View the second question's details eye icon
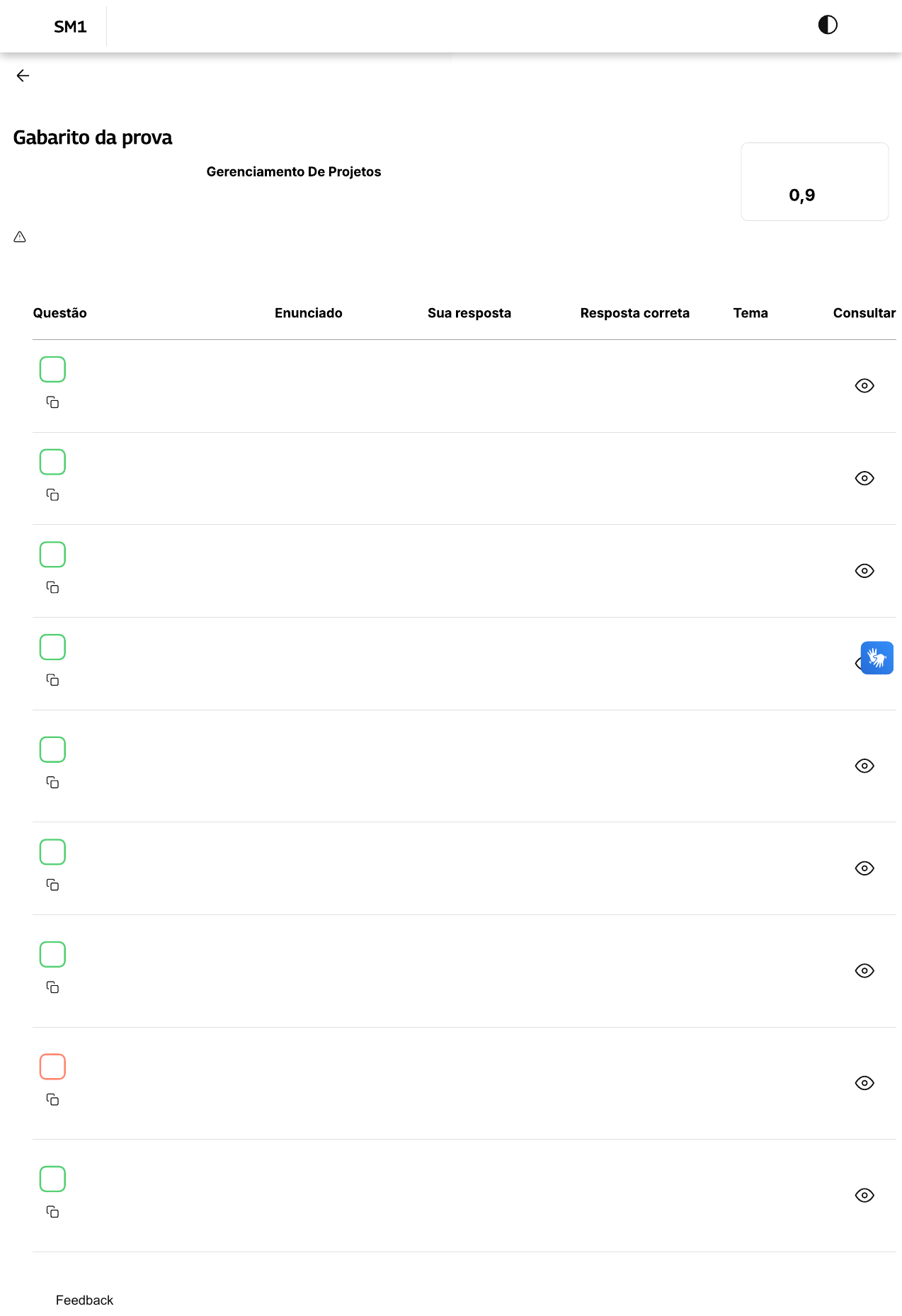This screenshot has height=1316, width=902. pos(864,479)
